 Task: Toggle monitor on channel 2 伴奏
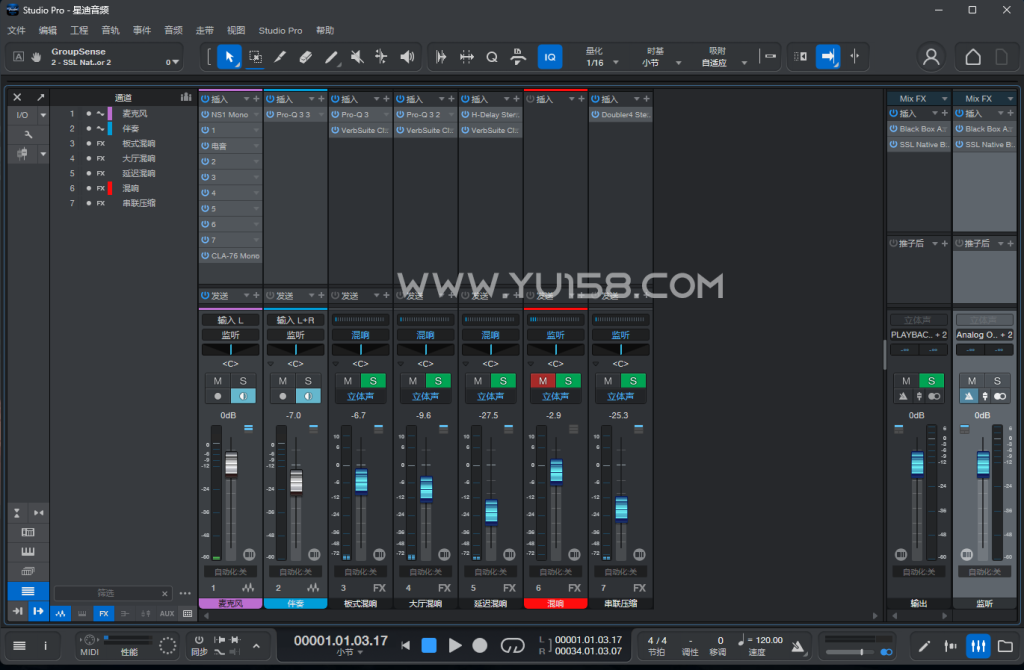[x=308, y=396]
